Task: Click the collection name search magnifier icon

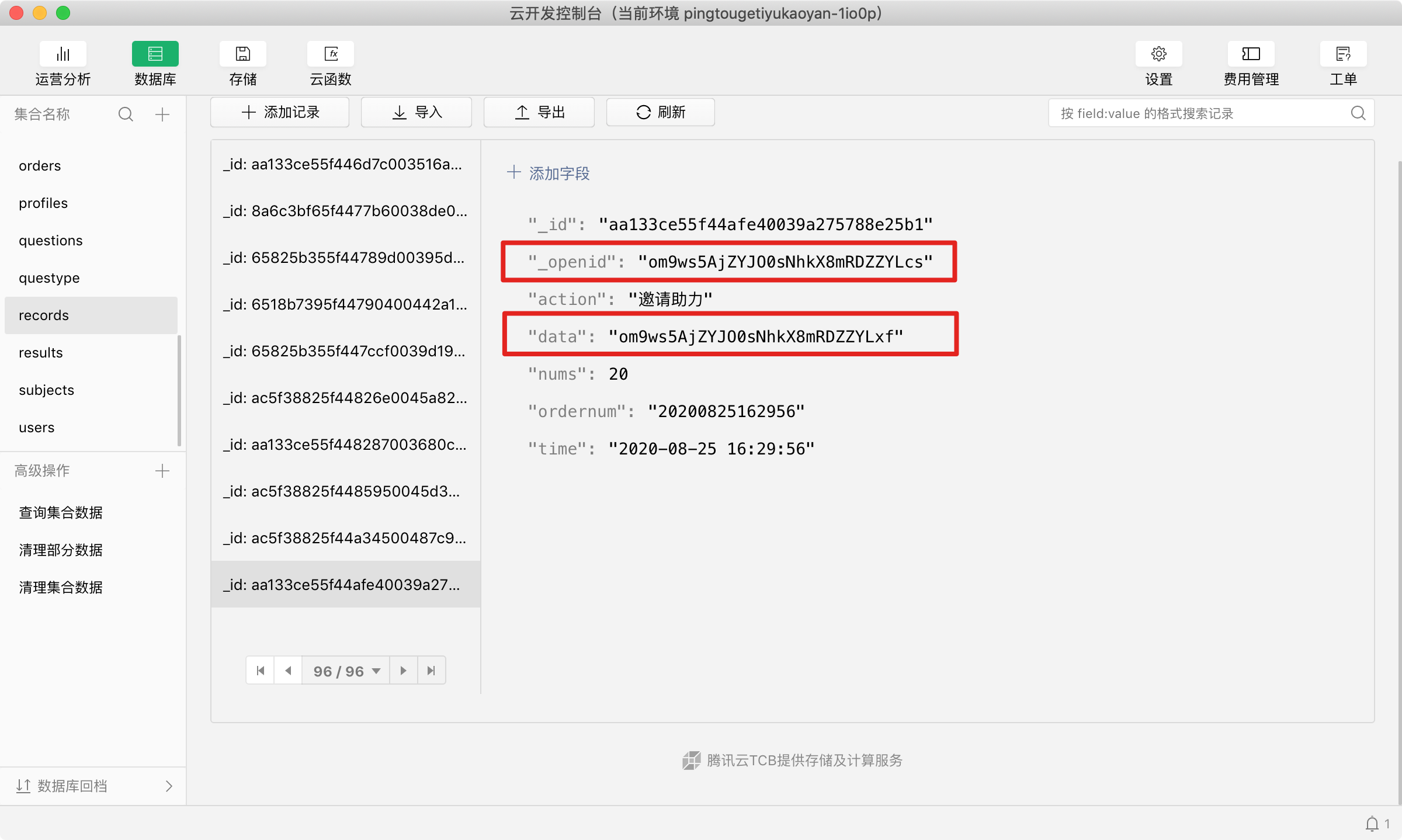Action: point(126,114)
